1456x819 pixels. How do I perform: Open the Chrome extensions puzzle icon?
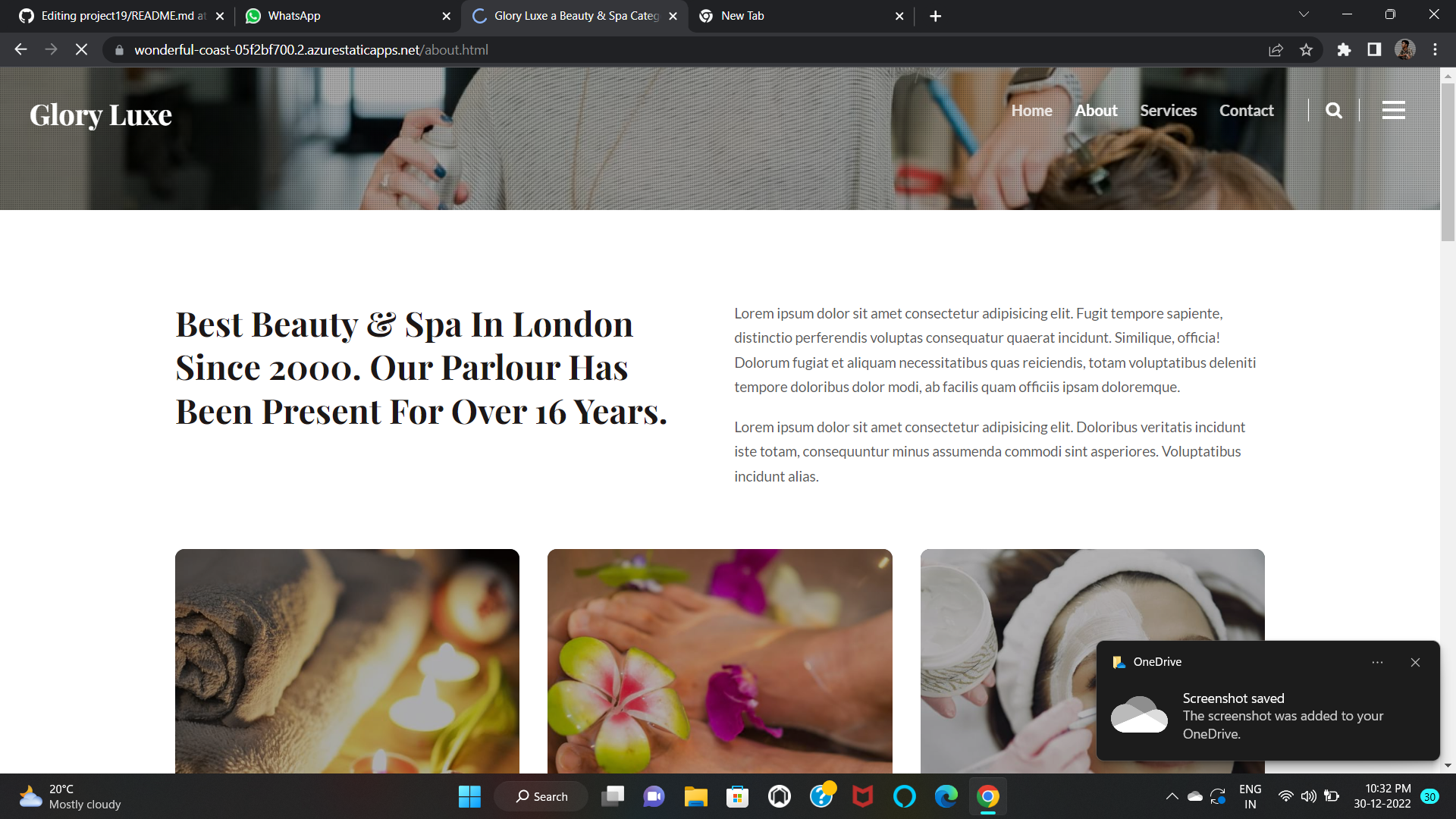(x=1344, y=50)
